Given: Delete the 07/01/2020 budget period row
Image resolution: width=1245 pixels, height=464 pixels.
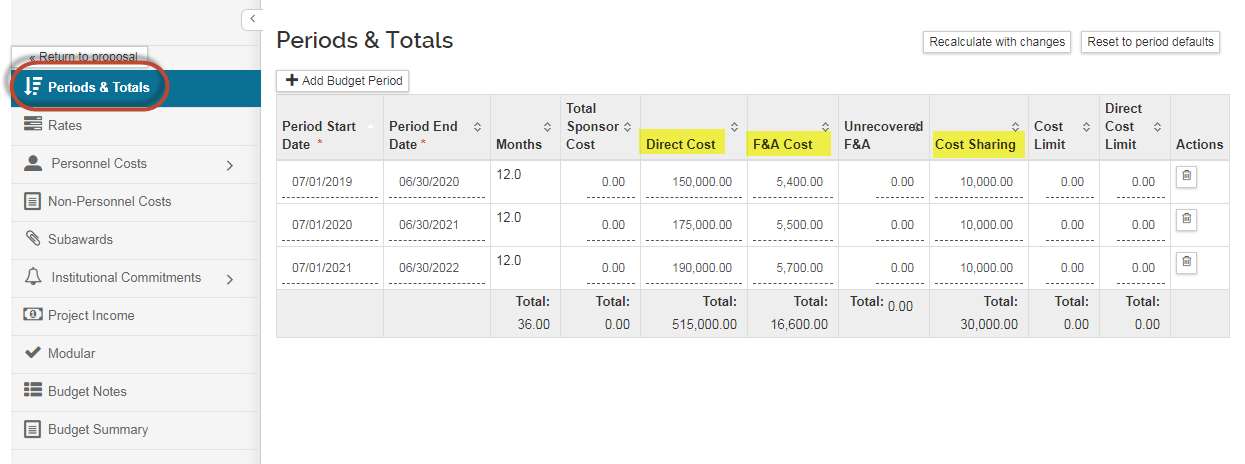Looking at the screenshot, I should (x=1186, y=219).
